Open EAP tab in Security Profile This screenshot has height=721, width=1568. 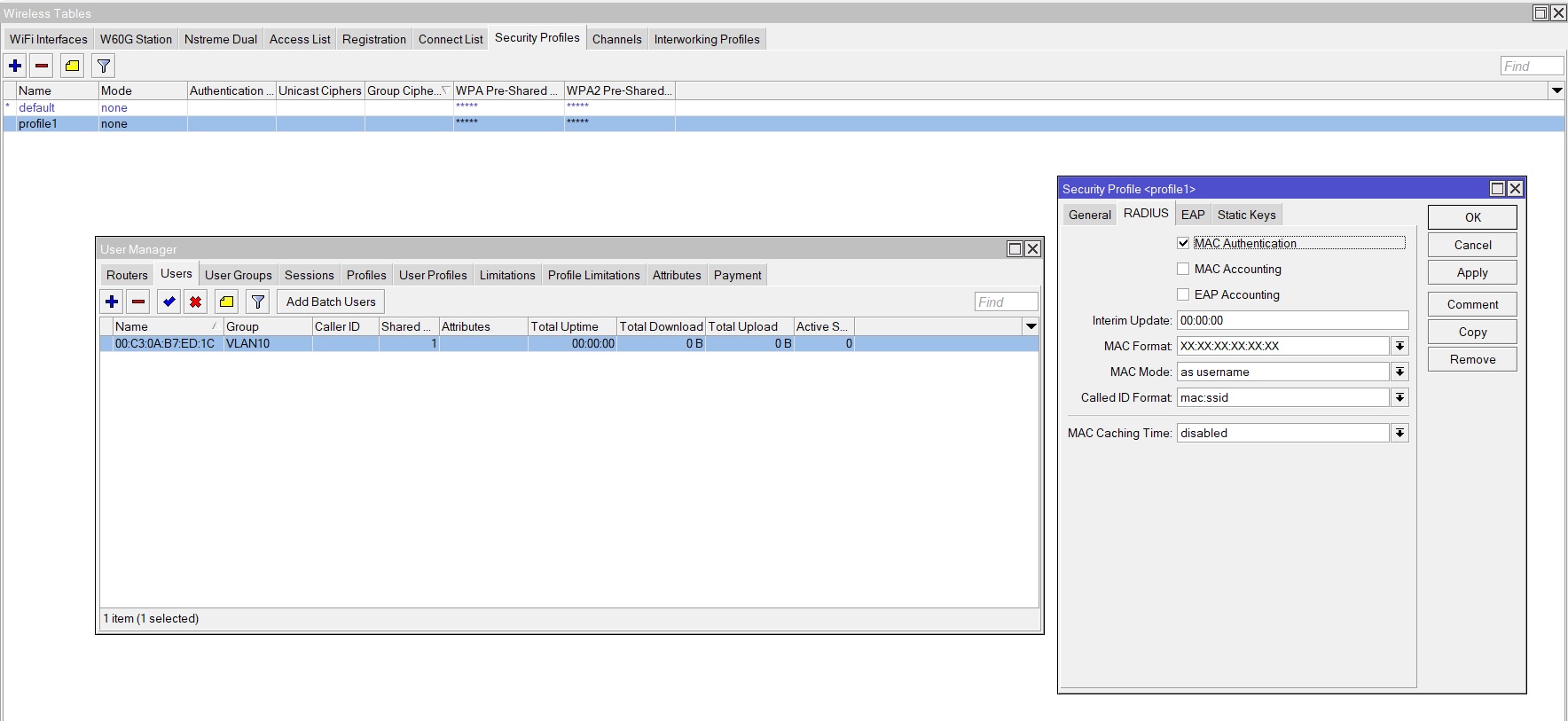pos(1193,215)
